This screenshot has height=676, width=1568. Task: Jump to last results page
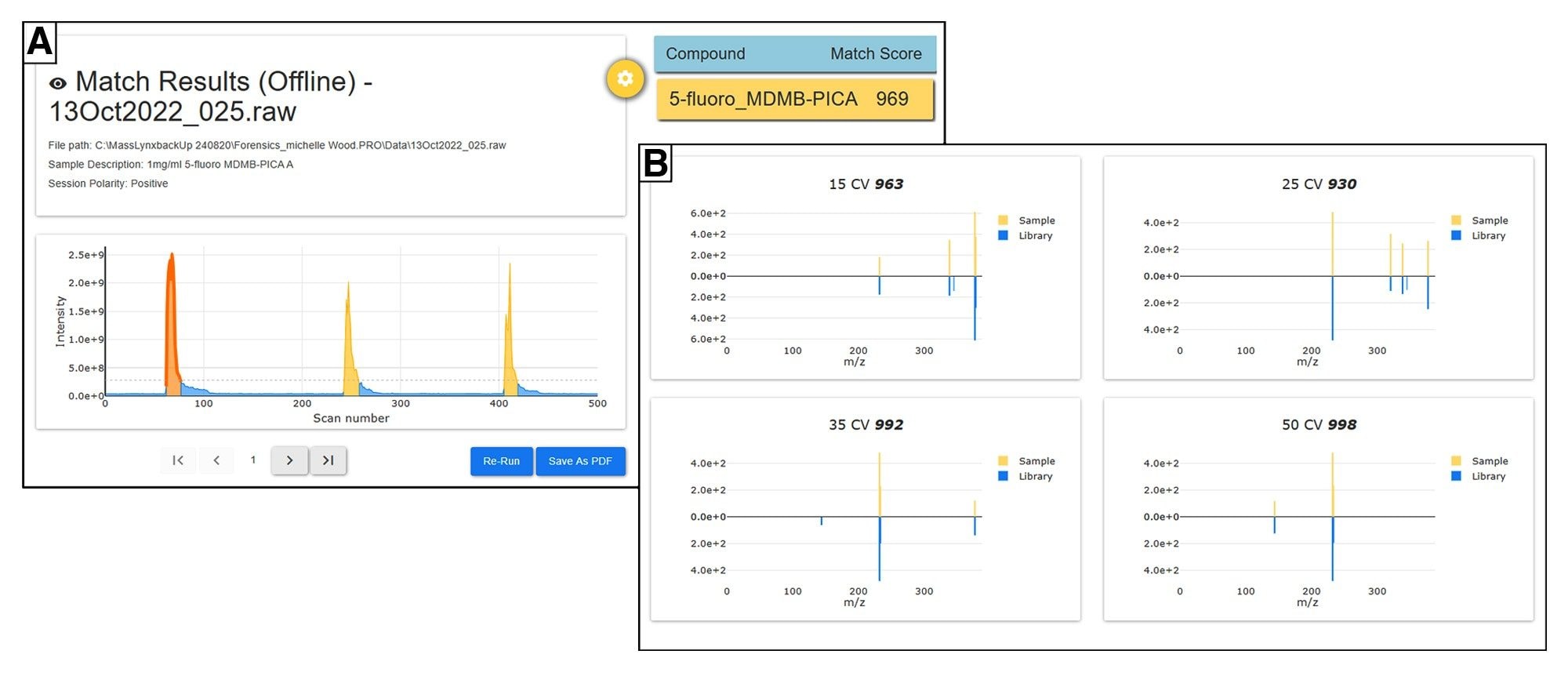click(x=328, y=460)
